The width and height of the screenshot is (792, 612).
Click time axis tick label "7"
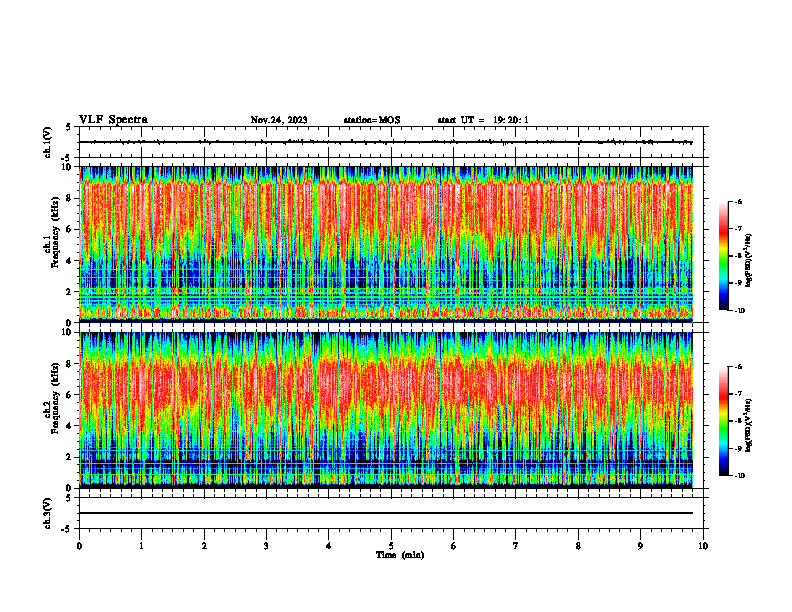[x=516, y=546]
